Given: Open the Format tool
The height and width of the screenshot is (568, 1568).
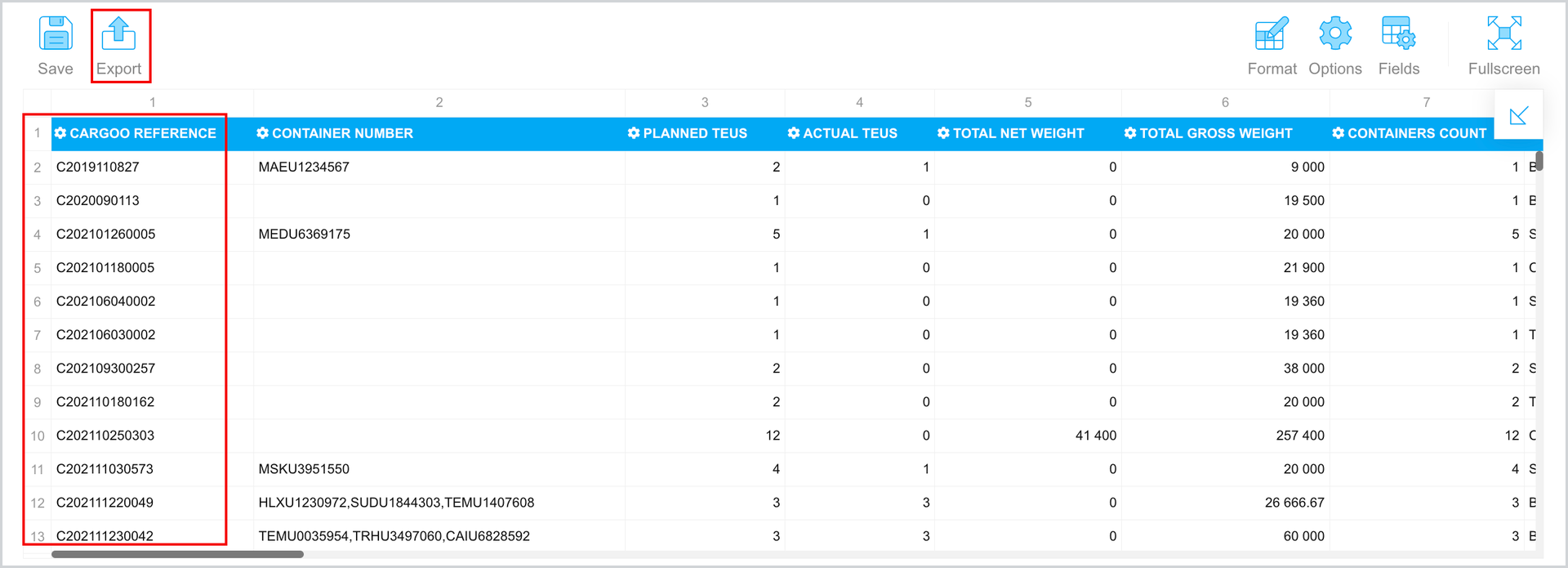Looking at the screenshot, I should pyautogui.click(x=1272, y=46).
